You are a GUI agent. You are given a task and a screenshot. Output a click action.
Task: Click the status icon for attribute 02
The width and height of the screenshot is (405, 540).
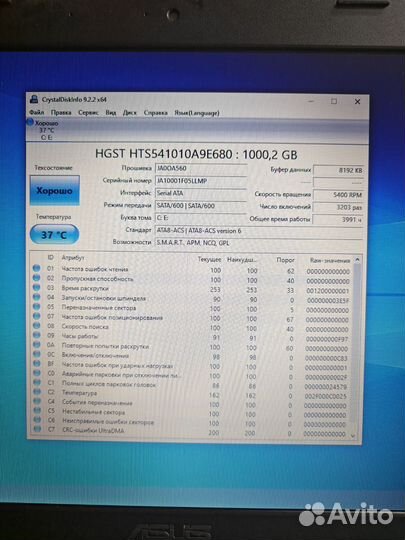pos(37,278)
